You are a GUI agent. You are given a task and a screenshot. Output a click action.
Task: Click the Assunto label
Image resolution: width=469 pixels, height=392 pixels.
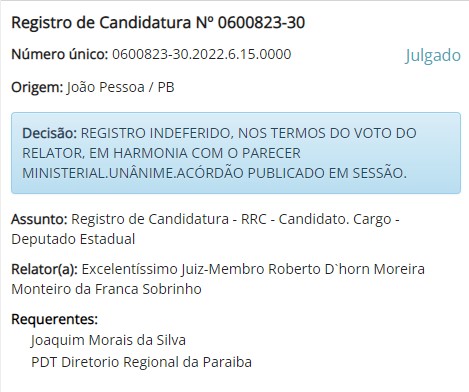[39, 219]
